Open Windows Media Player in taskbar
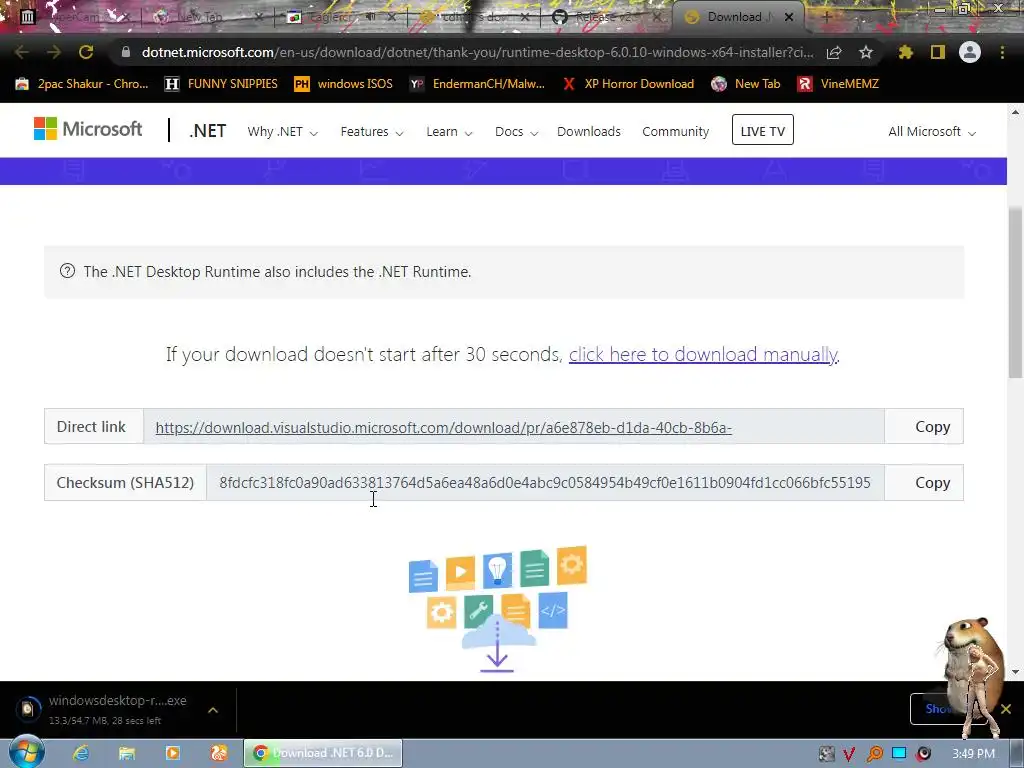 click(x=173, y=753)
